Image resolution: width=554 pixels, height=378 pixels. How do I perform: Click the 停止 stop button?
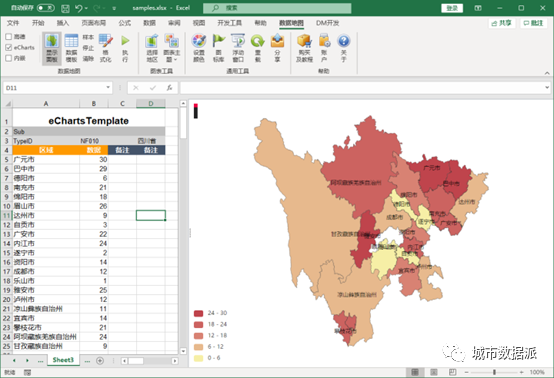coord(88,48)
